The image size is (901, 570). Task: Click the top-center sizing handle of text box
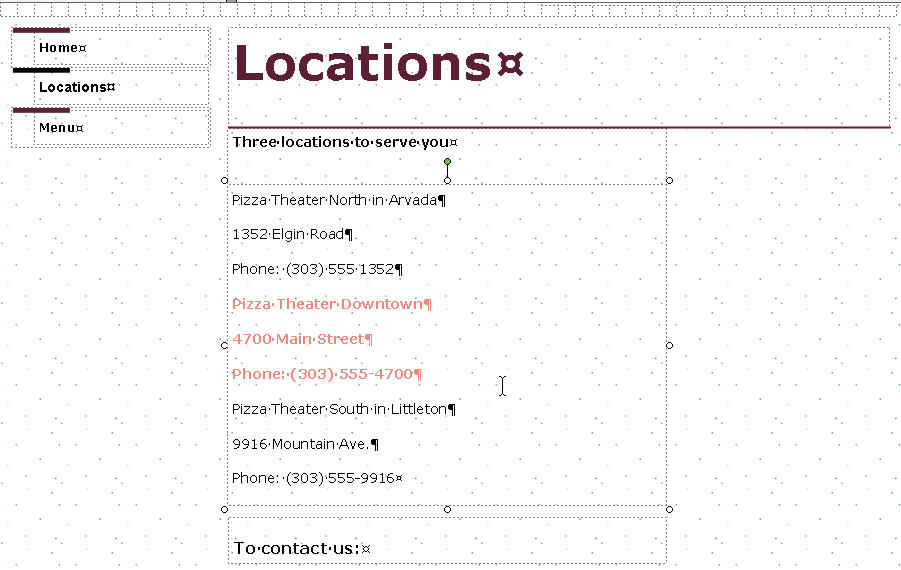[x=447, y=180]
